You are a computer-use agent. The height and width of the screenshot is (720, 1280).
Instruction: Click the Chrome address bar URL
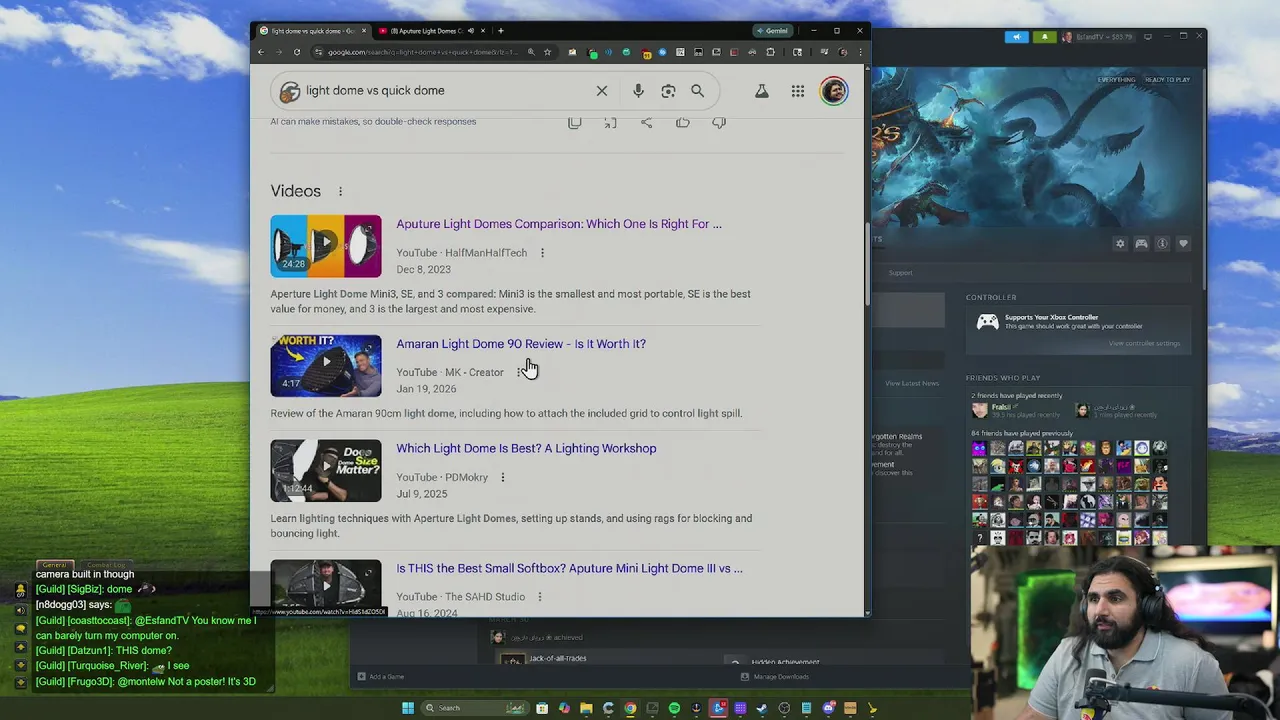click(x=423, y=52)
